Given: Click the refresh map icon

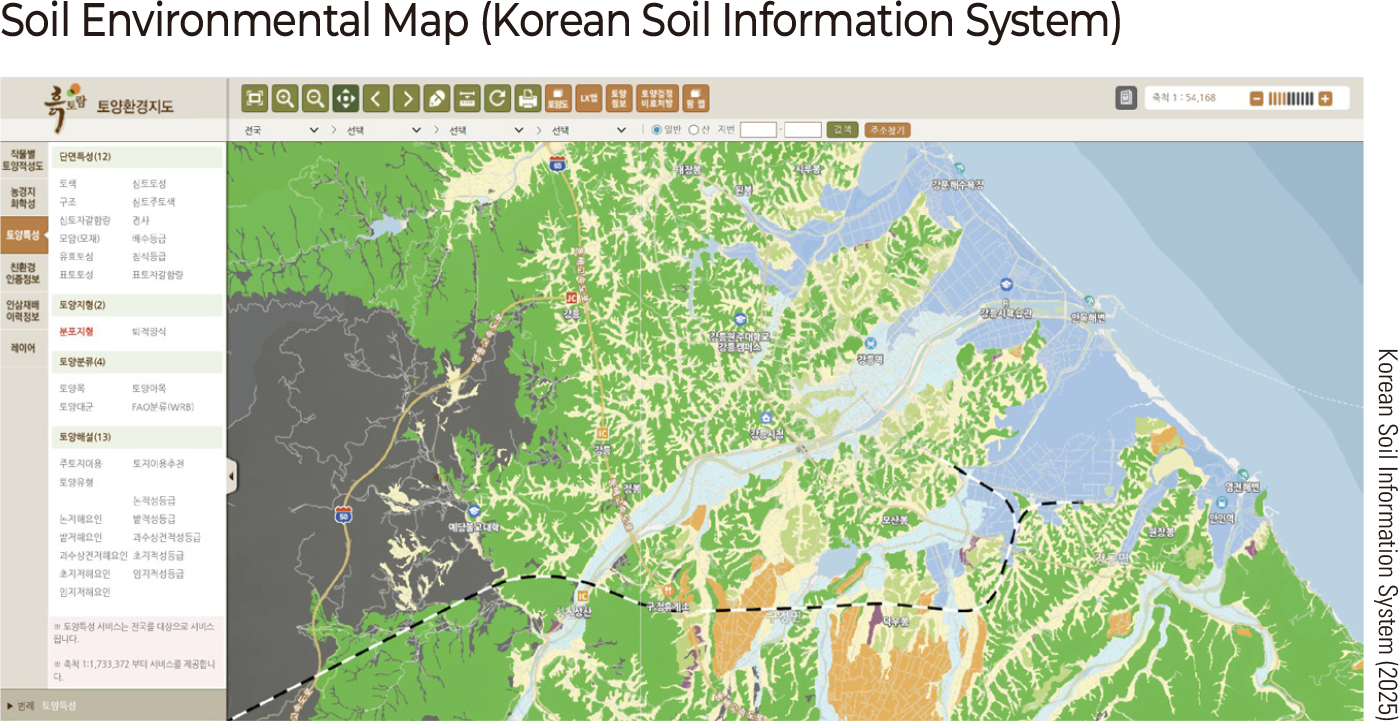Looking at the screenshot, I should tap(496, 98).
